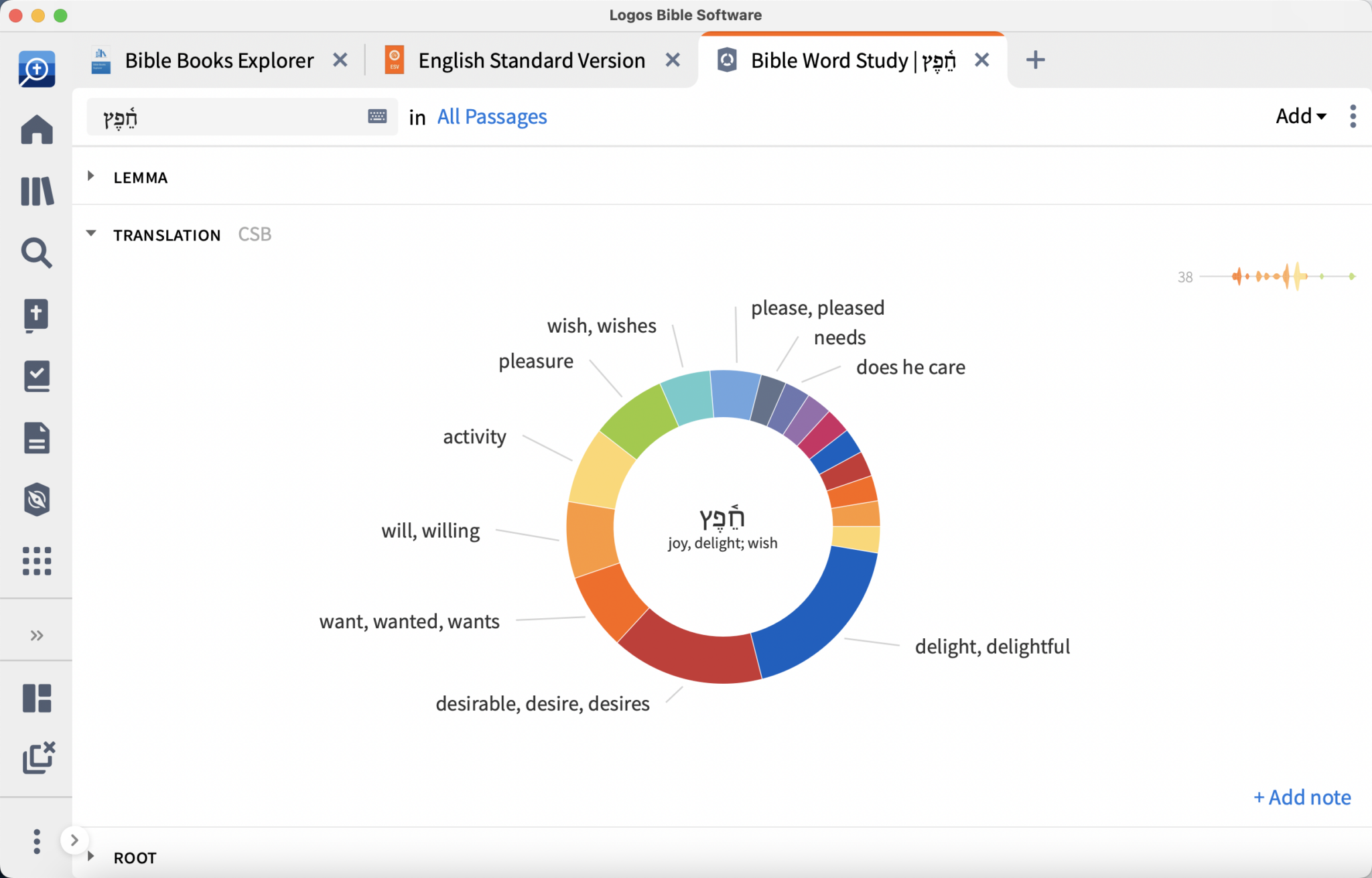This screenshot has height=878, width=1372.
Task: Open the Bible icon with cross
Action: (37, 315)
